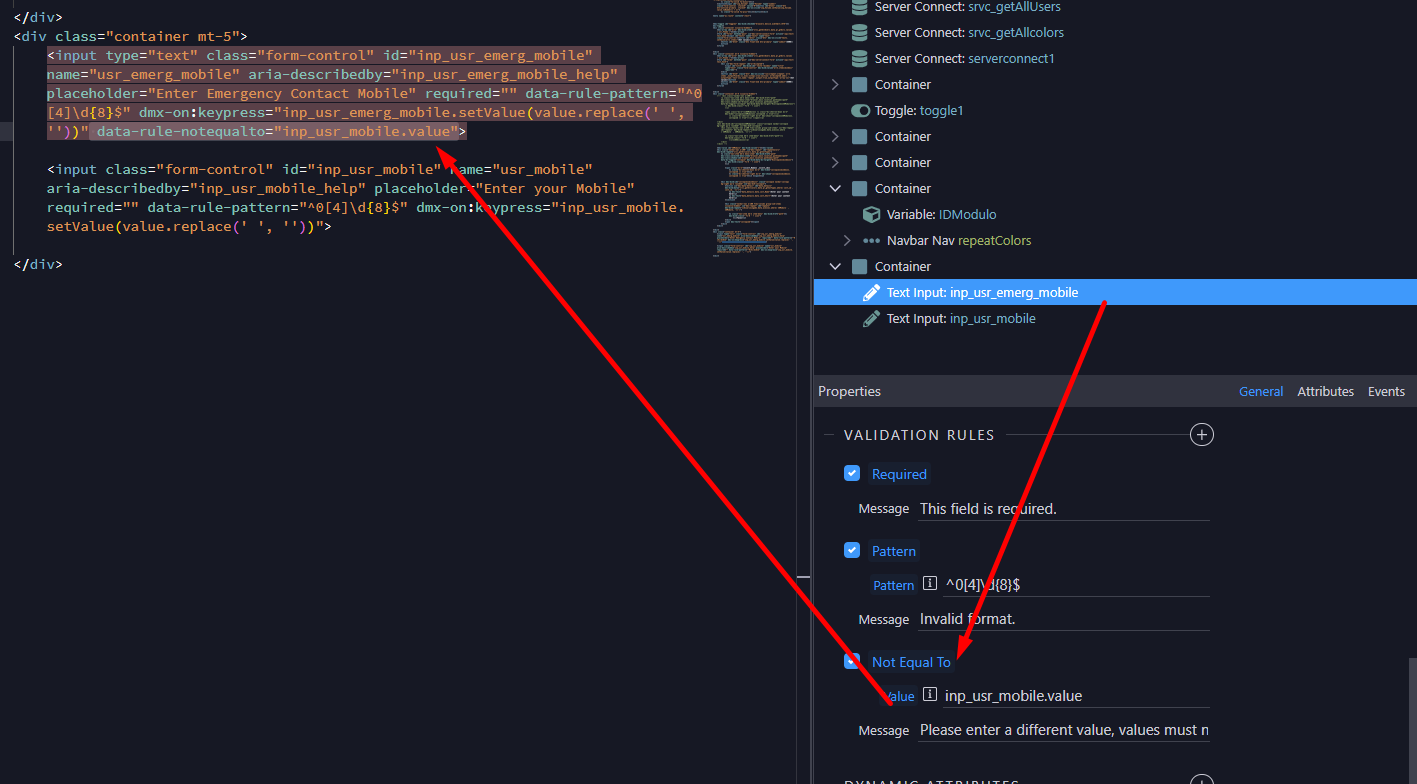Screen dimensions: 1417x784
Task: Collapse the Container holding Variable IDModulo
Action: click(x=835, y=189)
